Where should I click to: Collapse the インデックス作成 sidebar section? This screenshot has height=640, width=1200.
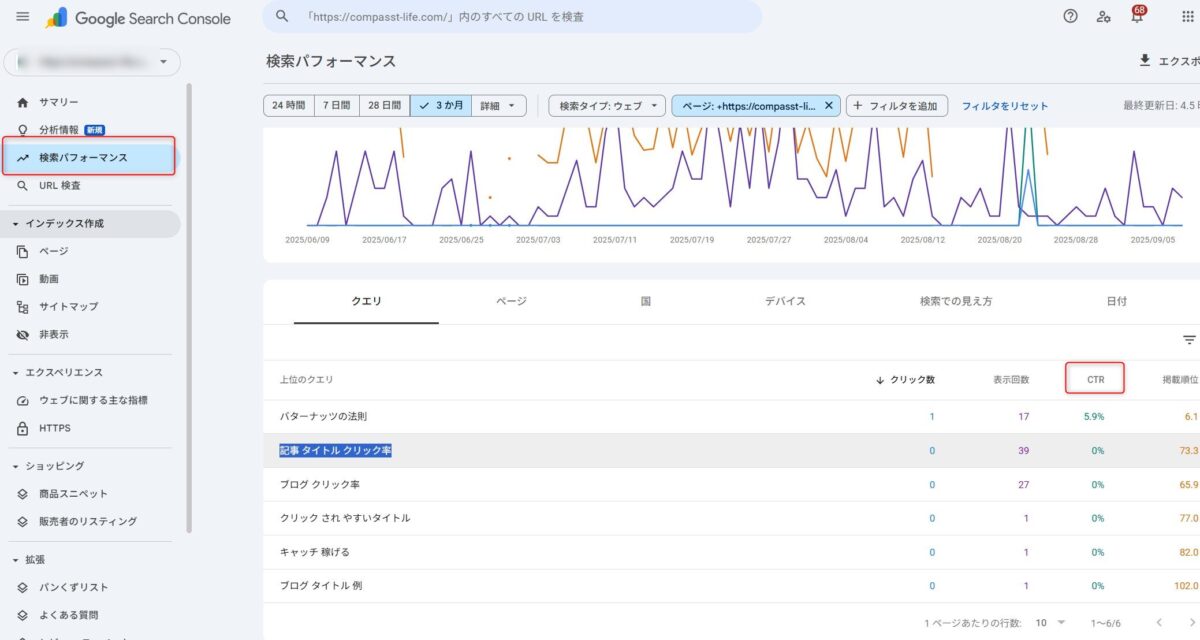(x=17, y=224)
